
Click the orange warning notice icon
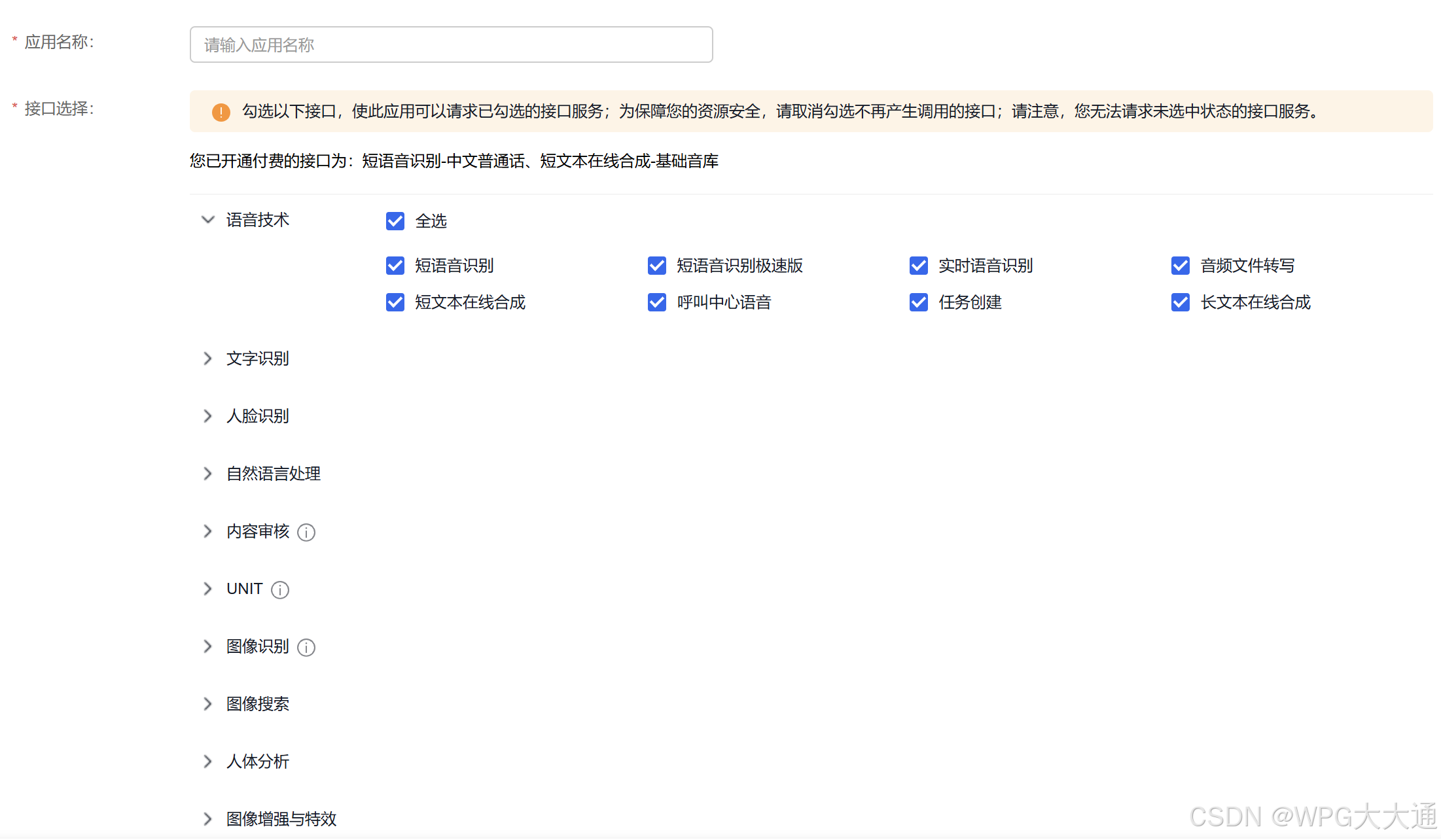(x=221, y=112)
